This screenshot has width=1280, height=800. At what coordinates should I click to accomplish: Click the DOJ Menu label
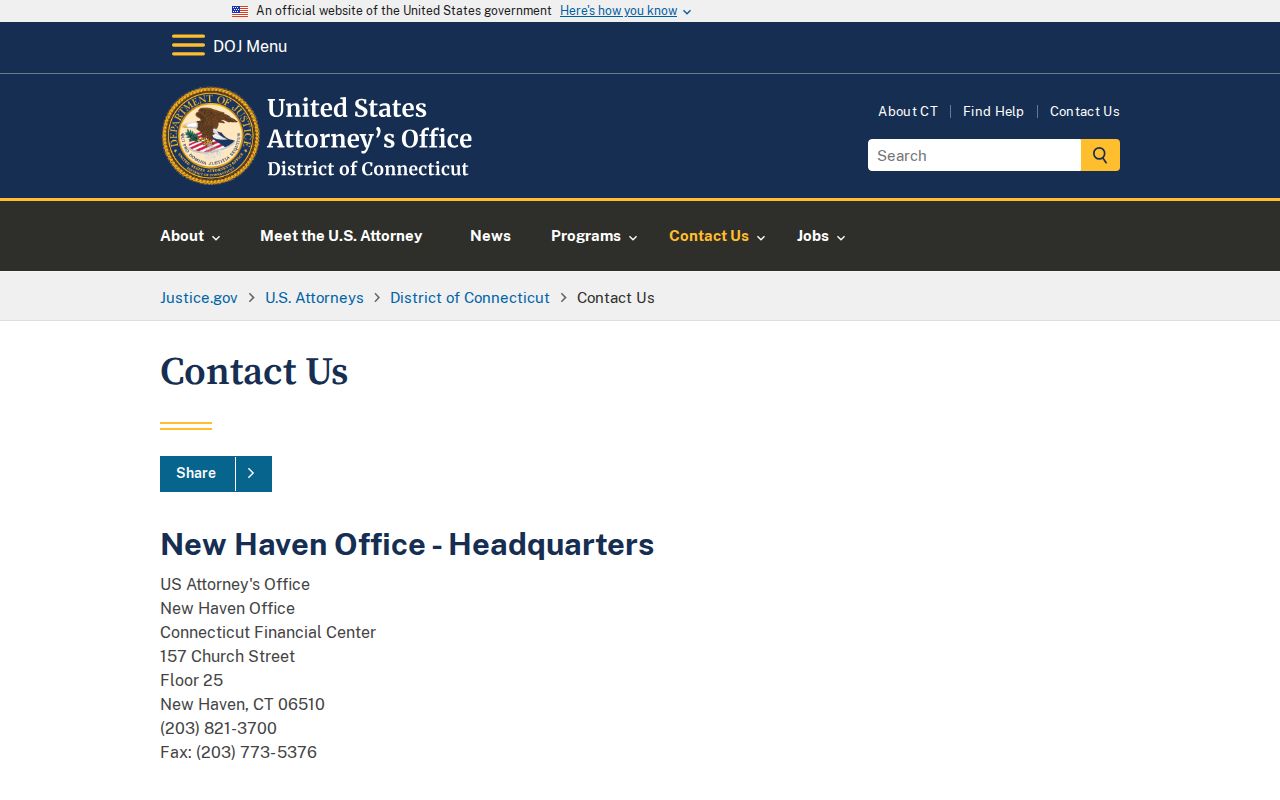pos(250,46)
